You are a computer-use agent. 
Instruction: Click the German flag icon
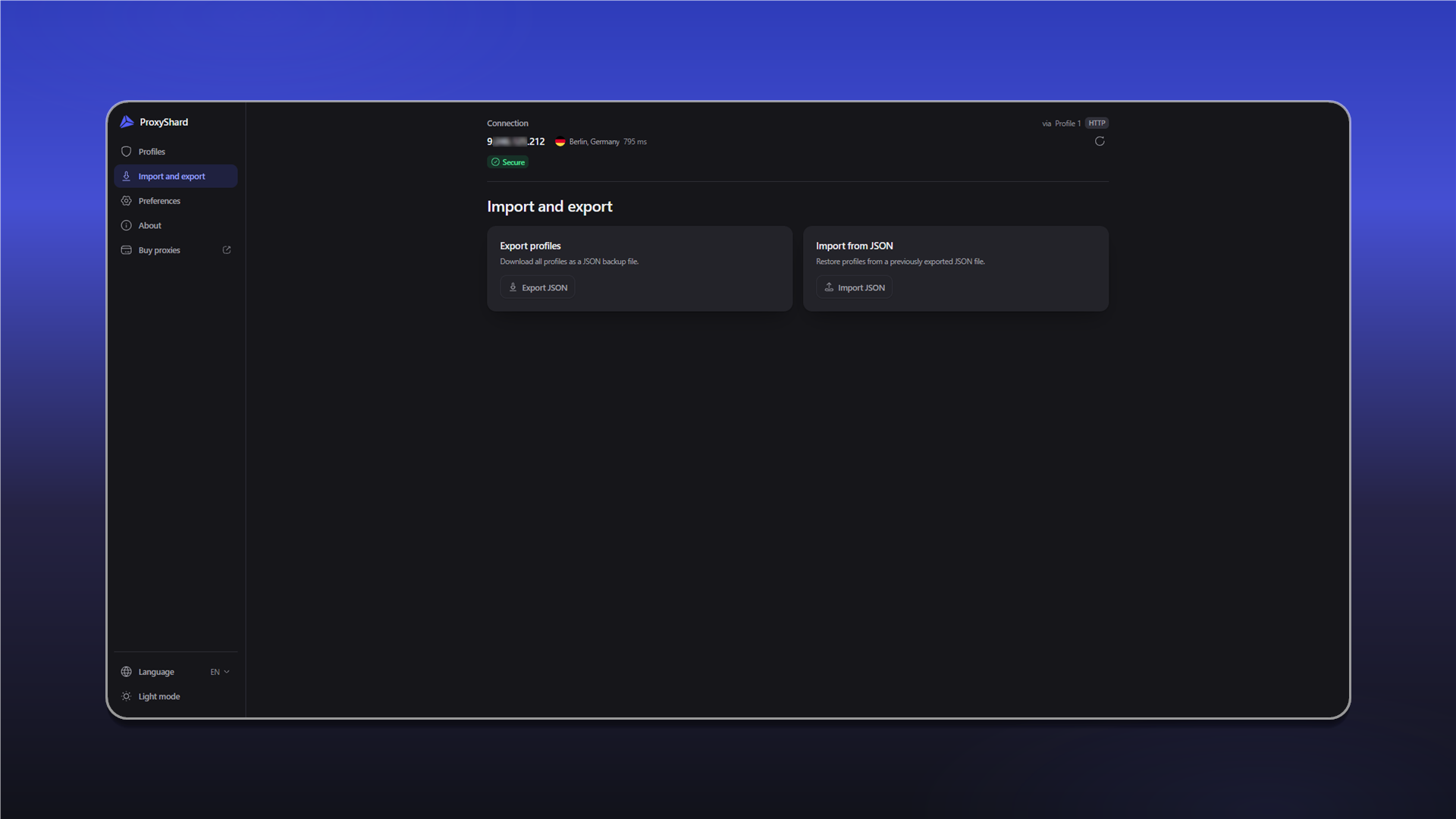point(560,142)
